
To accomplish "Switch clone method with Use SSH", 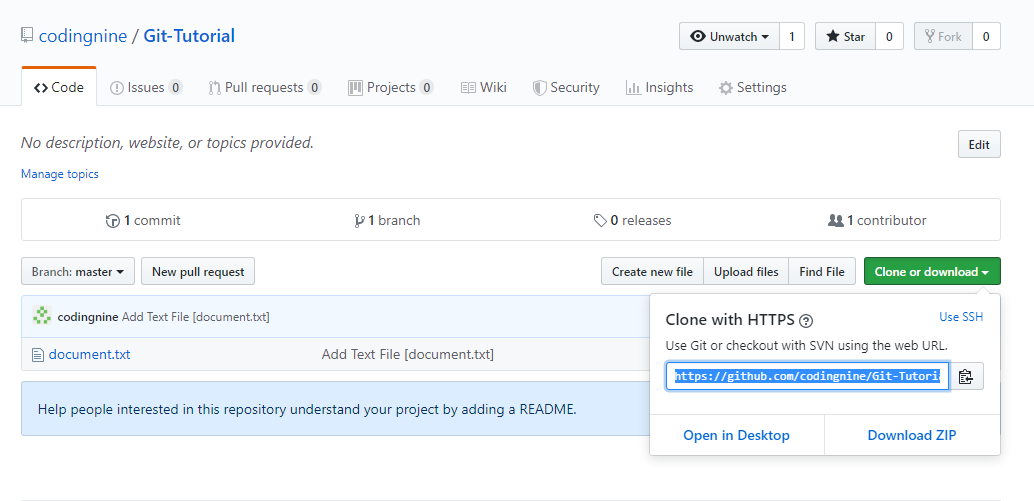I will pyautogui.click(x=961, y=317).
